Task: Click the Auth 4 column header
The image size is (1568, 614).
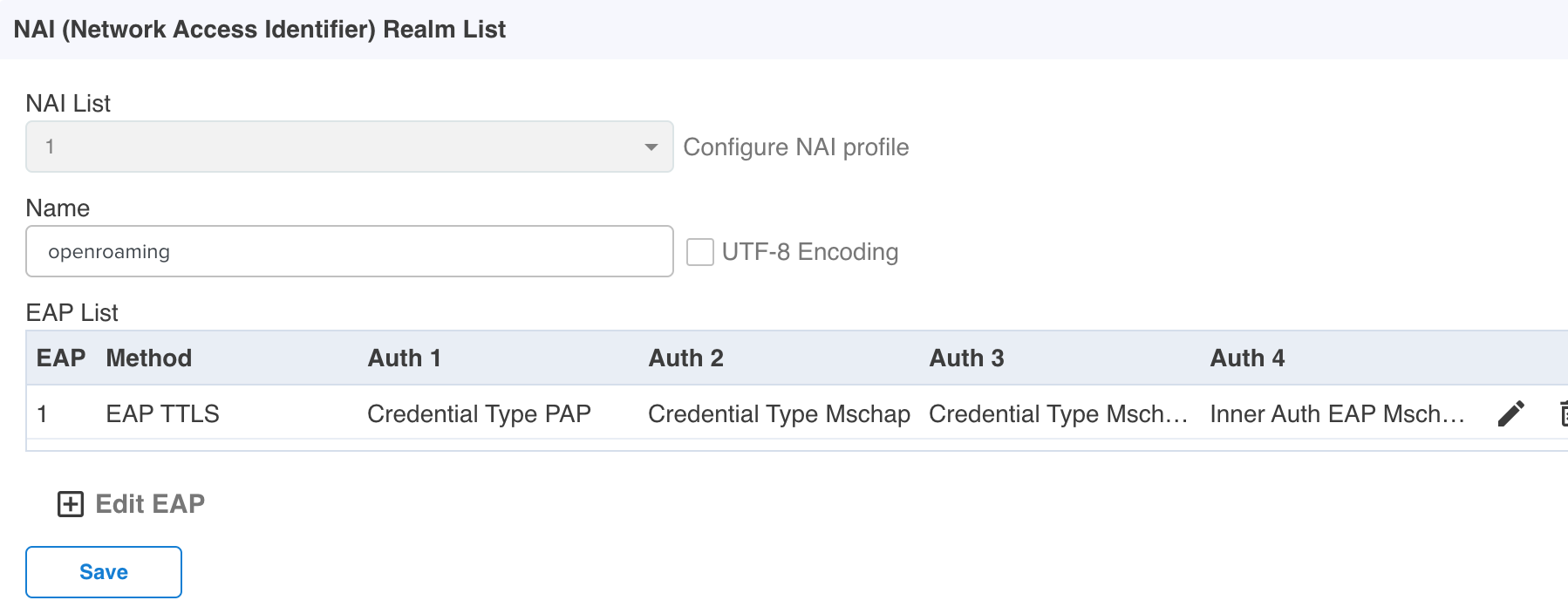Action: [1248, 358]
